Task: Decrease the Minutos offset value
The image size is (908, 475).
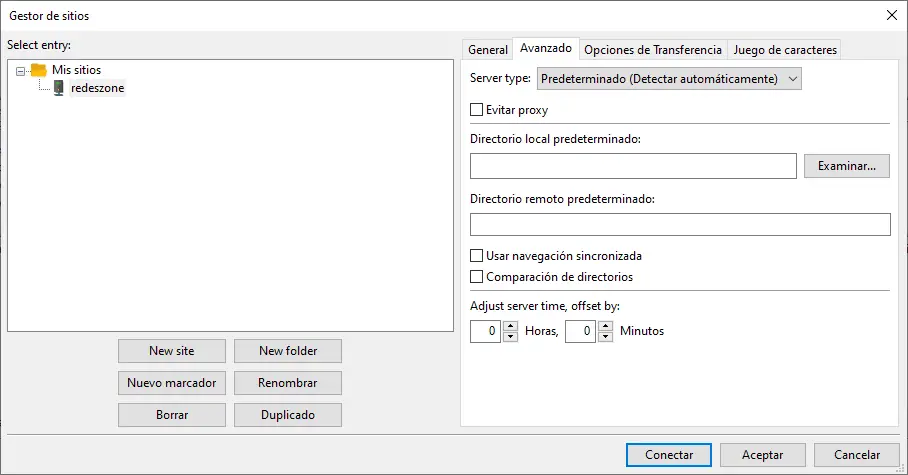Action: 605,337
